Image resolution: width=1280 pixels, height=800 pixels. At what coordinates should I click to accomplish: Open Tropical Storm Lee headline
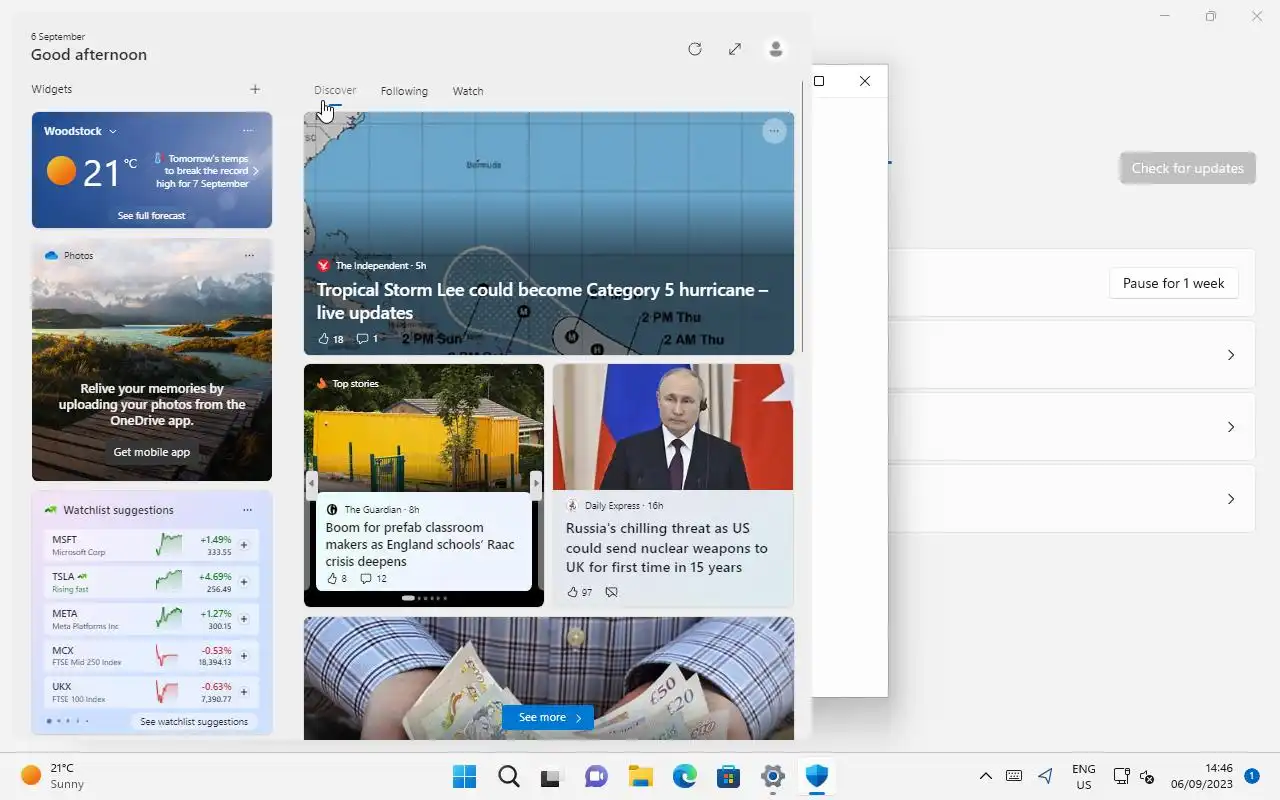tap(542, 301)
